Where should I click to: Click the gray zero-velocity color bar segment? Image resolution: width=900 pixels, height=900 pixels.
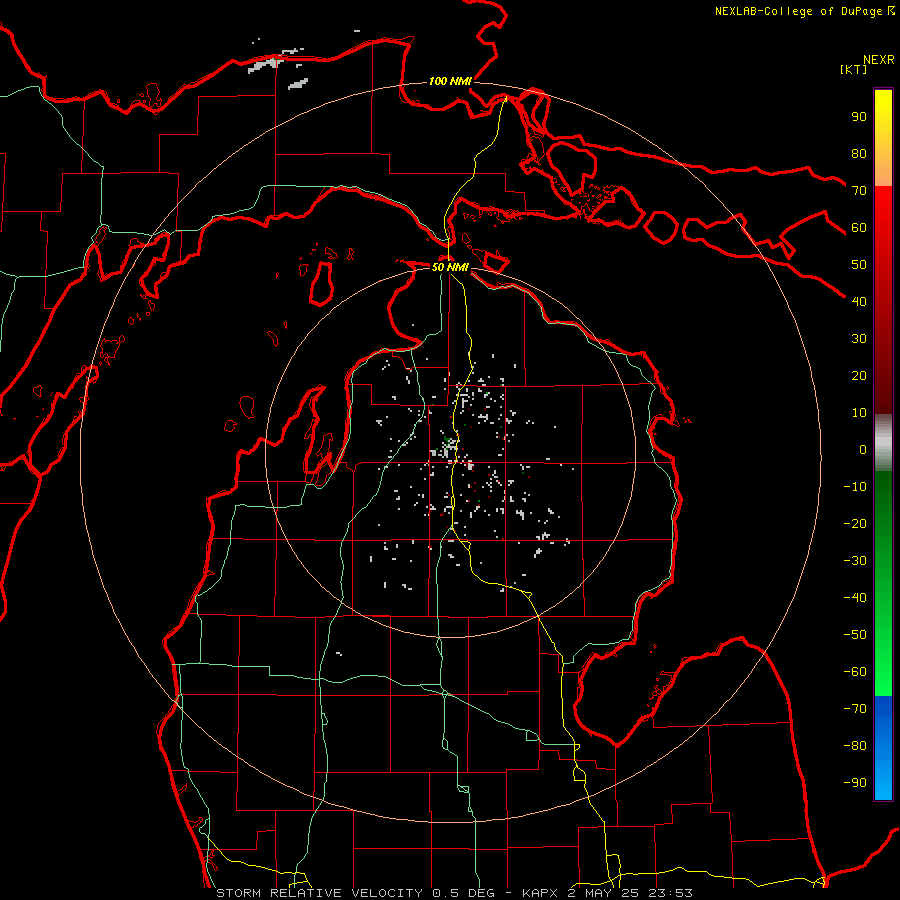[x=883, y=442]
